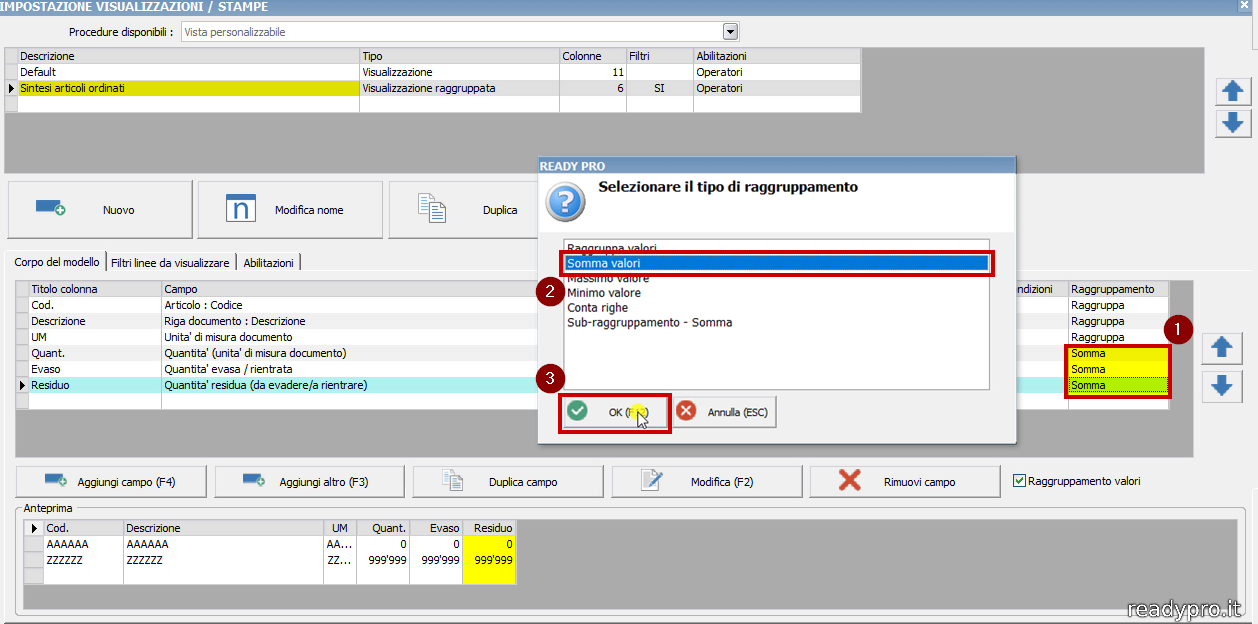Screen dimensions: 1258x624
Task: Choose Conta righe grouping option
Action: [x=598, y=308]
